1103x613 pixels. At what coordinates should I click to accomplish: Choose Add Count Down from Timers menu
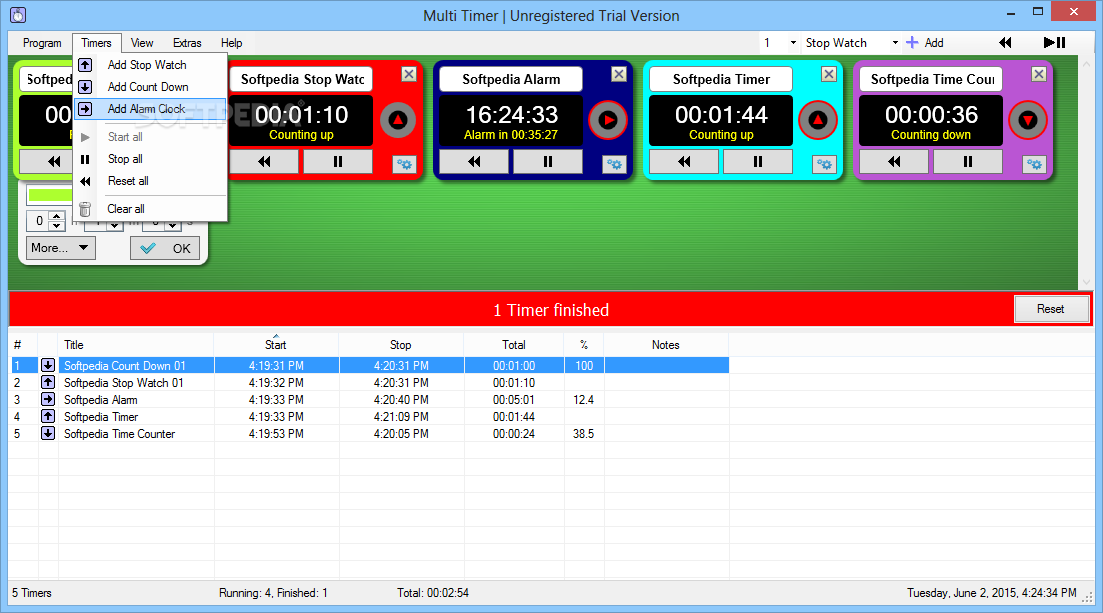coord(150,87)
